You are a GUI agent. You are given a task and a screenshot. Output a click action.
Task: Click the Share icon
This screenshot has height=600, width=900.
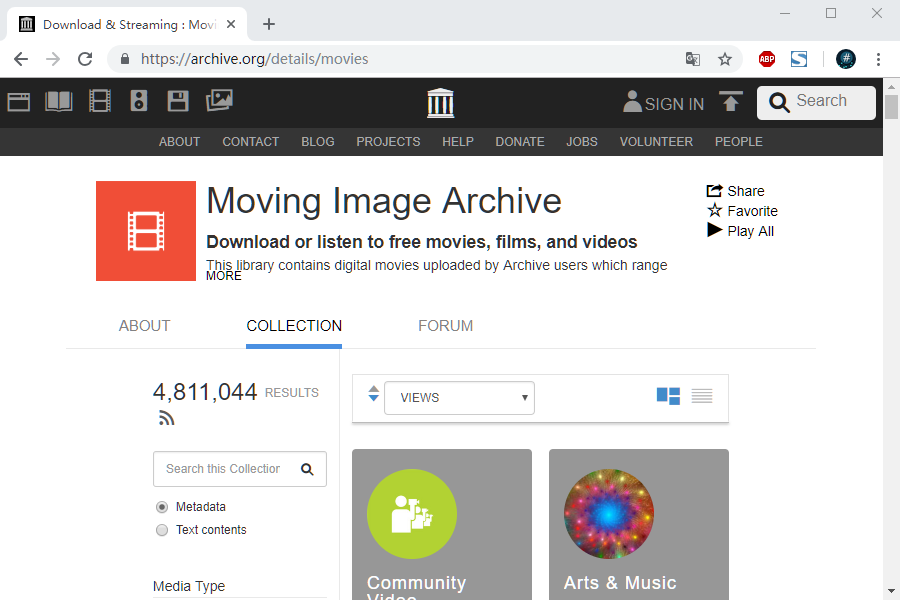tap(714, 191)
